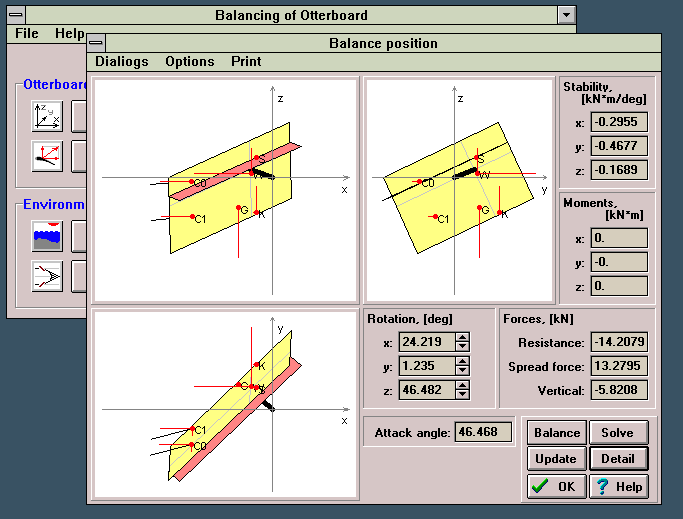Click the rotation x input field
Viewport: 683px width, 519px height.
(x=424, y=340)
